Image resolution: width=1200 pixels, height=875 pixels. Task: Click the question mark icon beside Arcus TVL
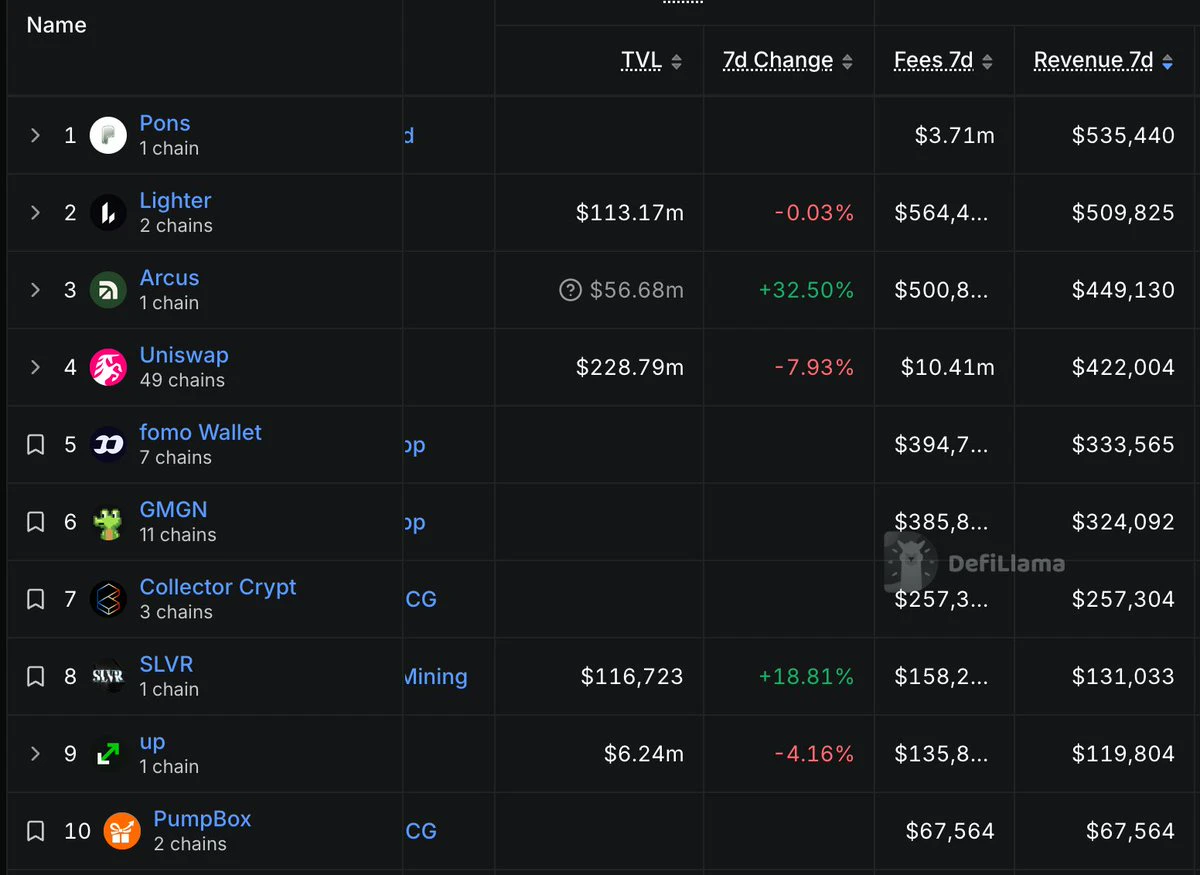pos(570,290)
